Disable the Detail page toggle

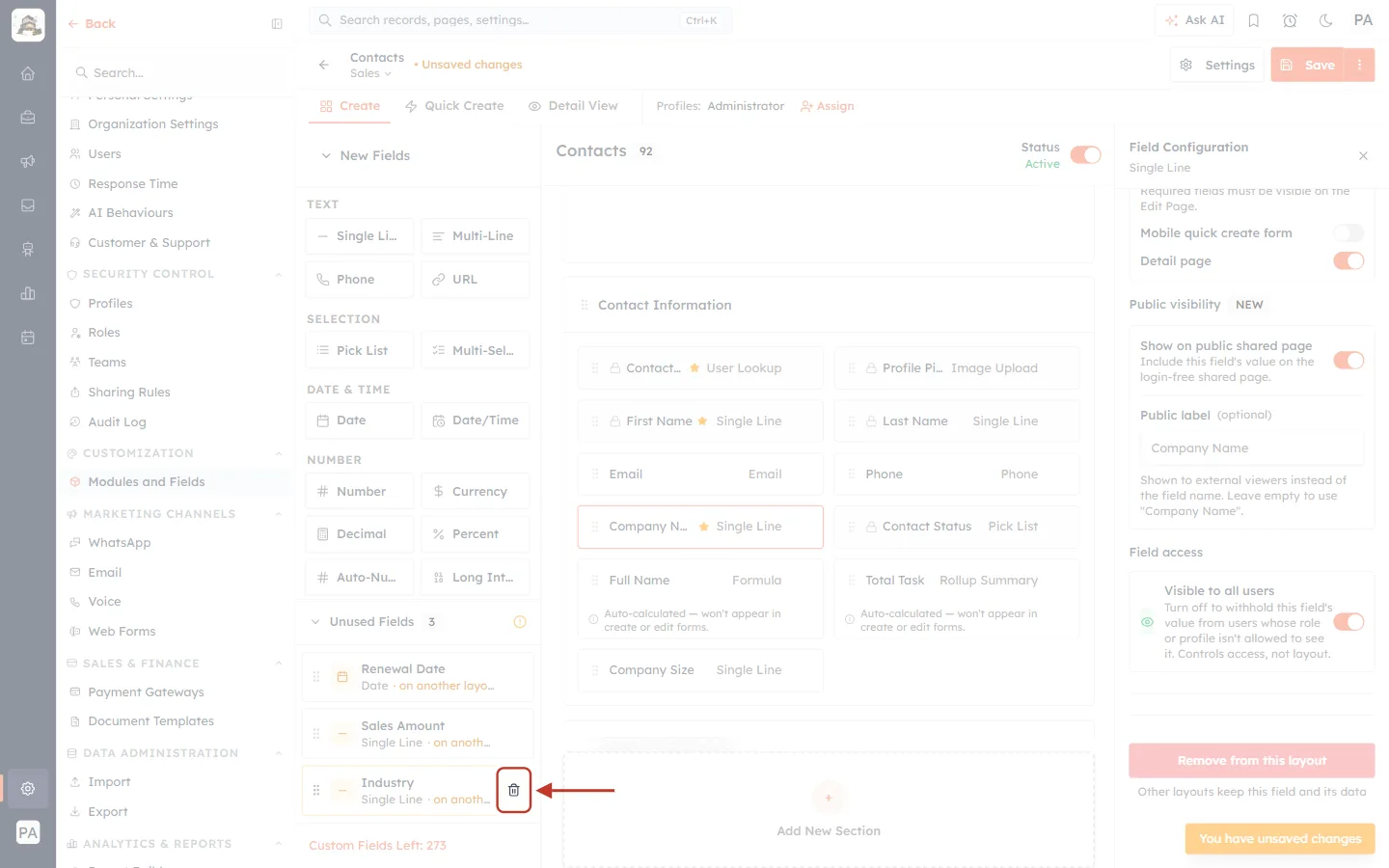coord(1348,261)
